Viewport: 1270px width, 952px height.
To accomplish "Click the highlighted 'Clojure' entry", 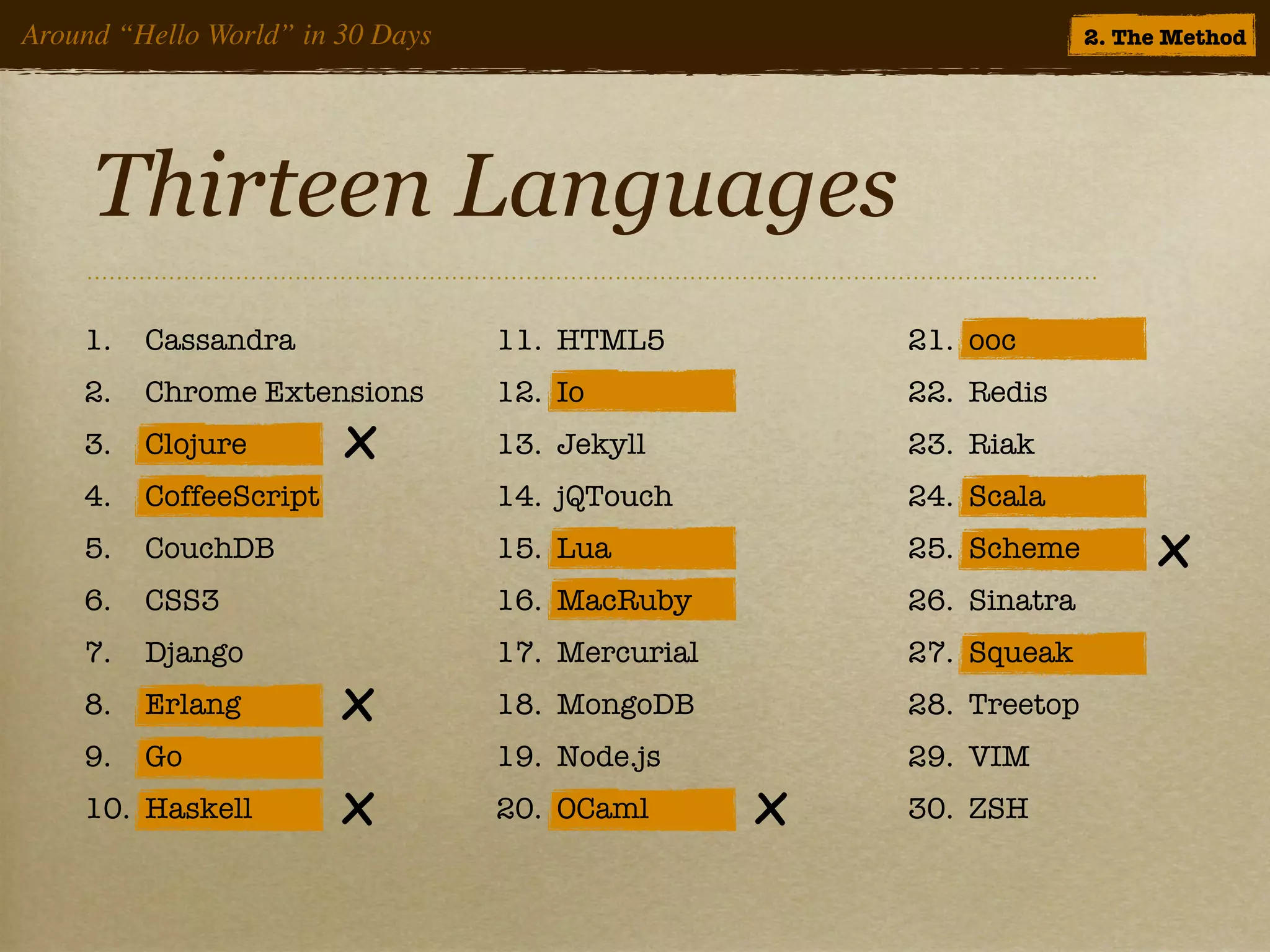I will [x=229, y=444].
